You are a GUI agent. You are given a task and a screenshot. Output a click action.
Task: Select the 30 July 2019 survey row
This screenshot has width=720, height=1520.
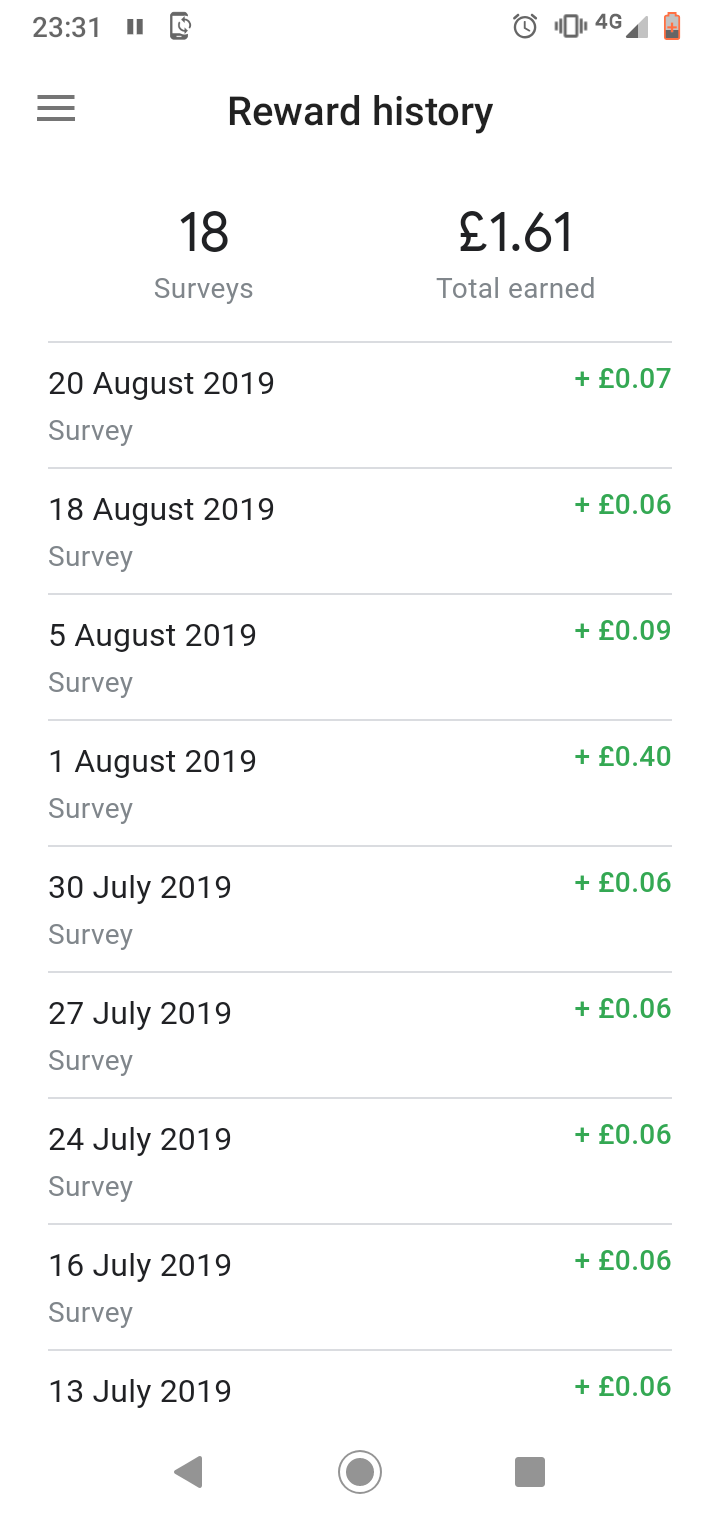(x=360, y=910)
